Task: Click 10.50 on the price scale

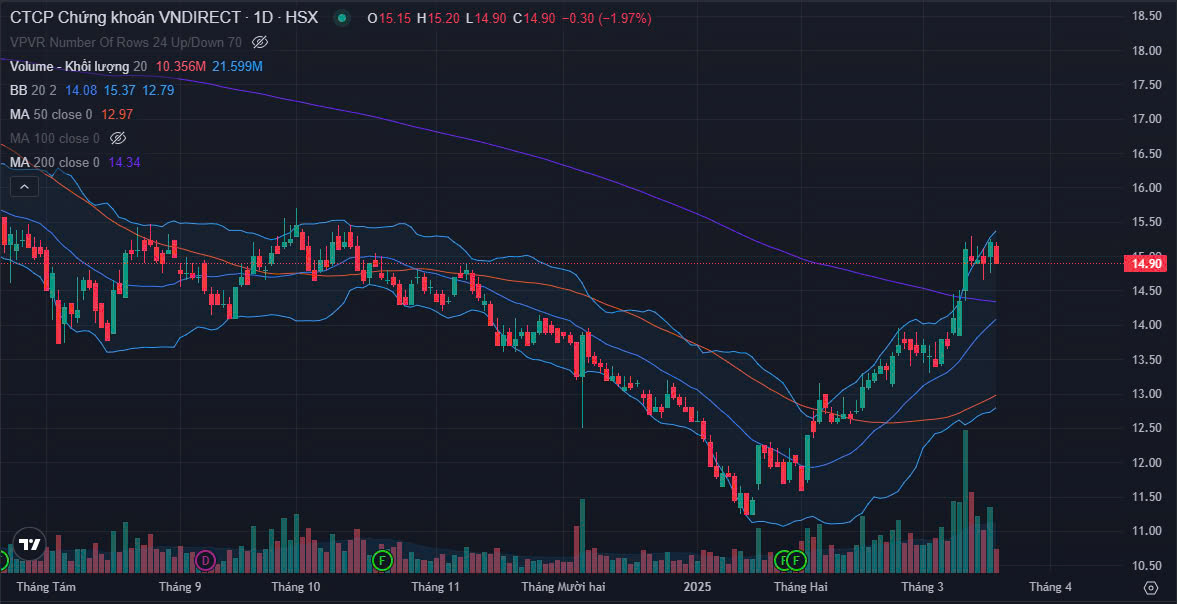Action: (1147, 566)
